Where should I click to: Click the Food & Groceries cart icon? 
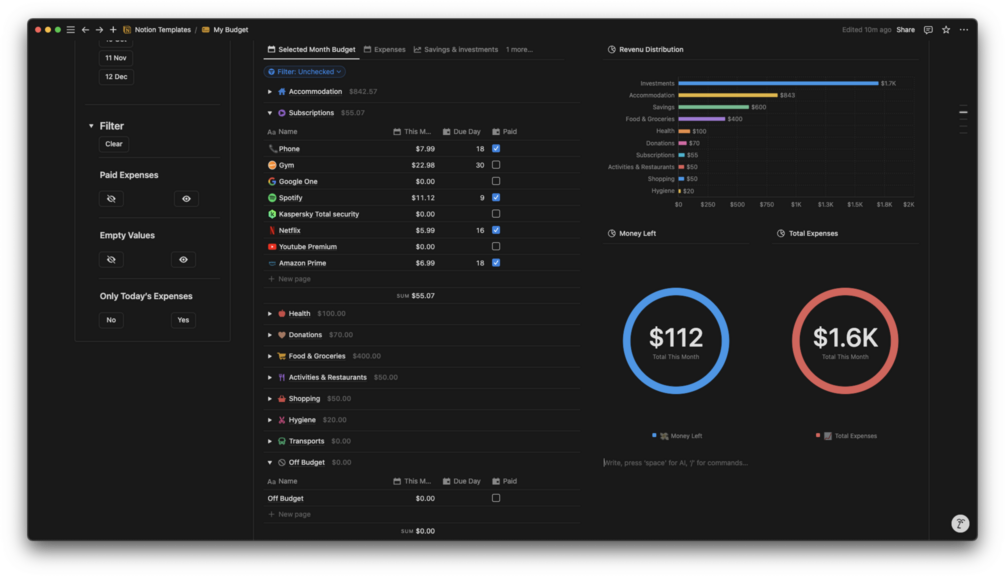pyautogui.click(x=281, y=356)
